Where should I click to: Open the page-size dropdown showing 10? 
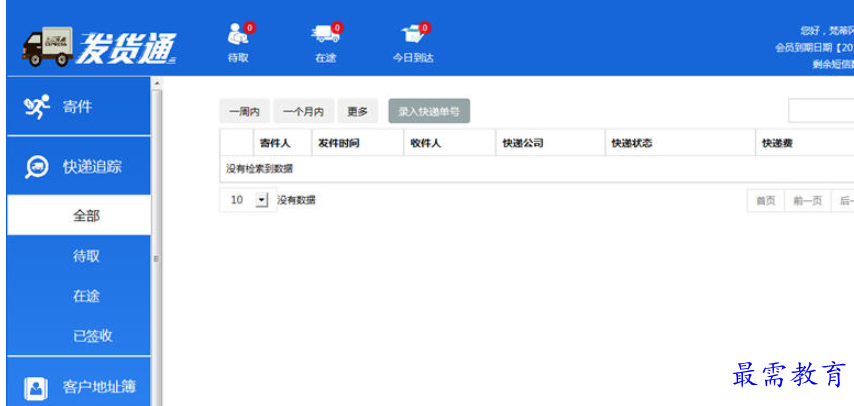click(248, 200)
